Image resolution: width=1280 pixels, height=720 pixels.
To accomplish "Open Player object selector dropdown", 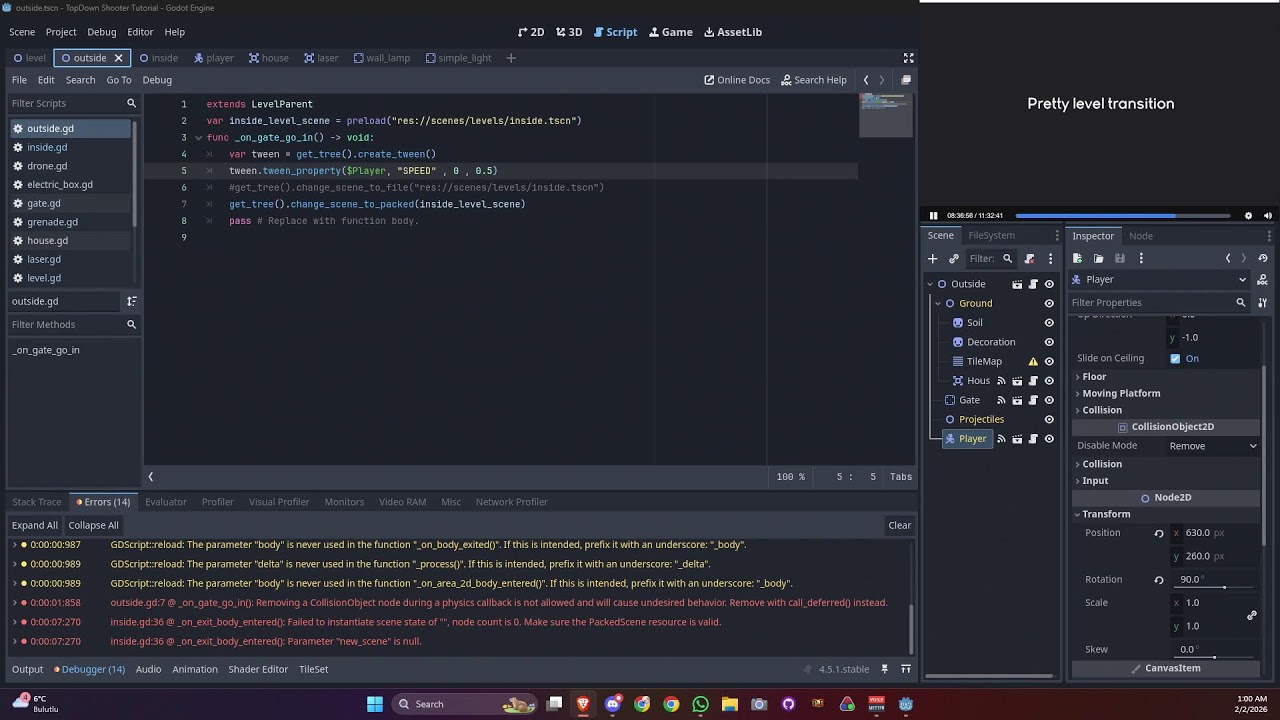I will 1160,280.
